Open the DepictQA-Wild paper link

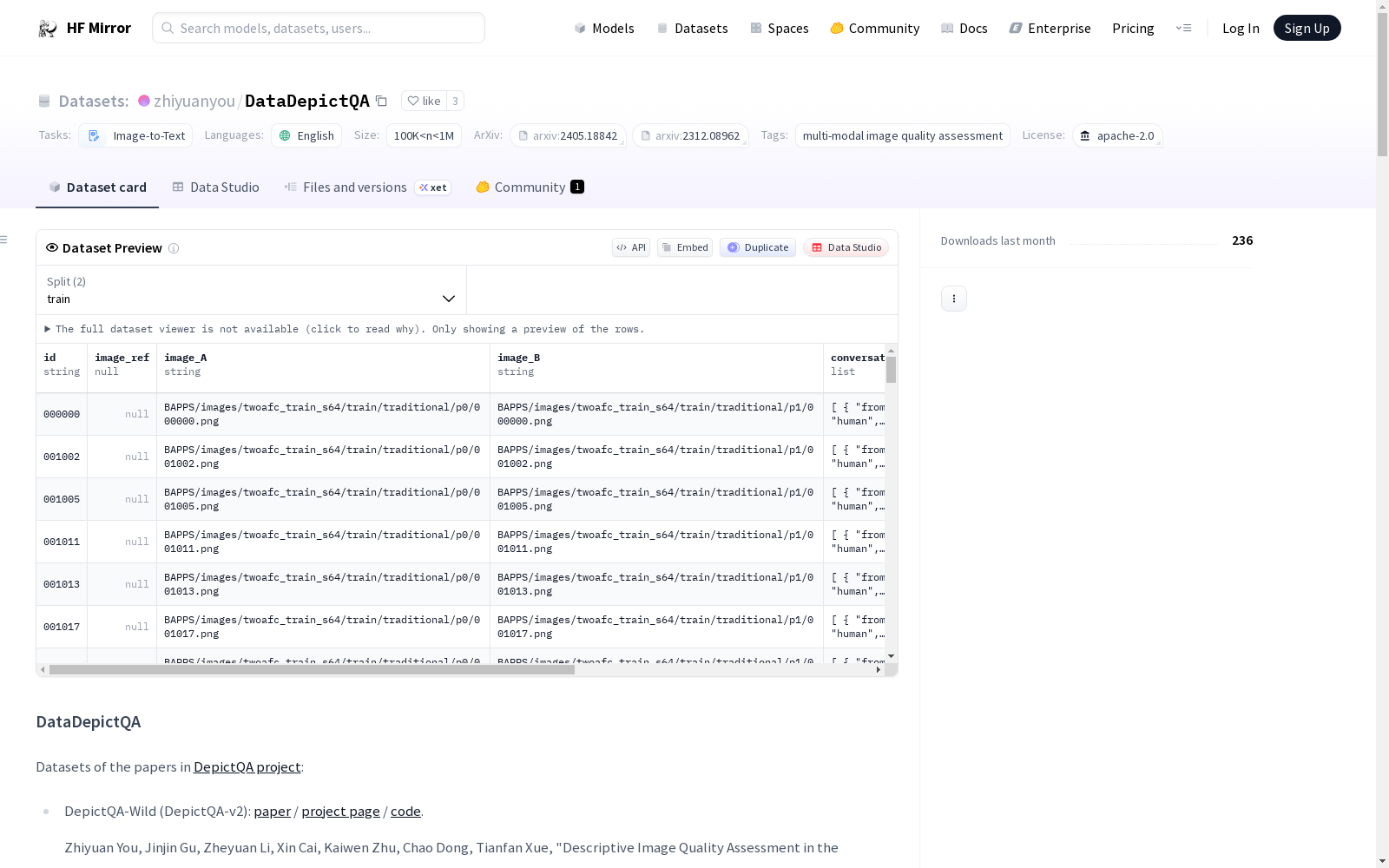point(273,811)
